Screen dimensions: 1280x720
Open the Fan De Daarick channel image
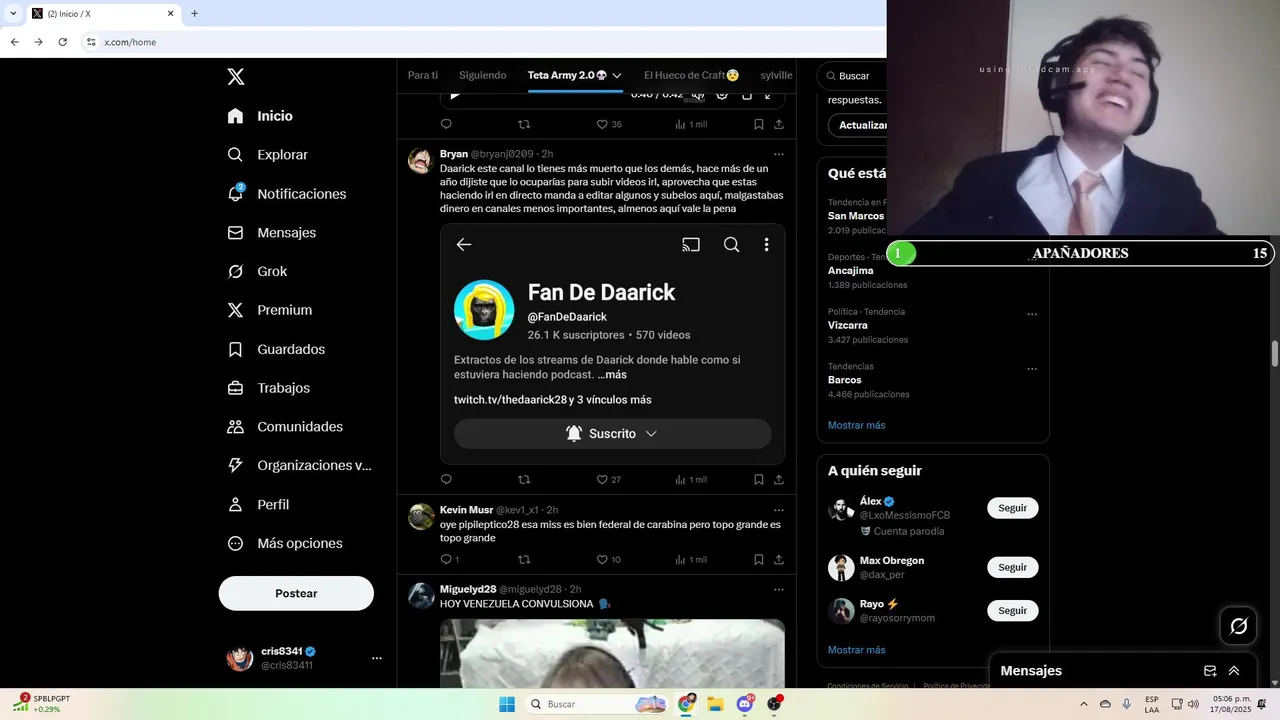pos(612,343)
